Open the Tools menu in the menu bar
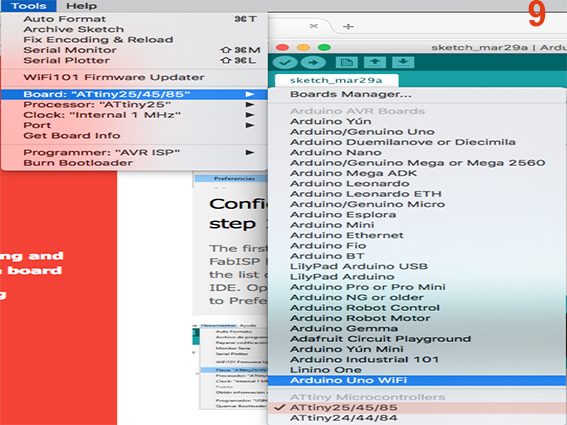The height and width of the screenshot is (425, 567). point(29,6)
